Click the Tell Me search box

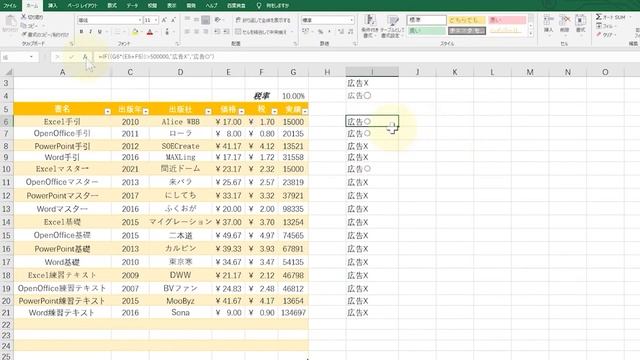point(273,6)
